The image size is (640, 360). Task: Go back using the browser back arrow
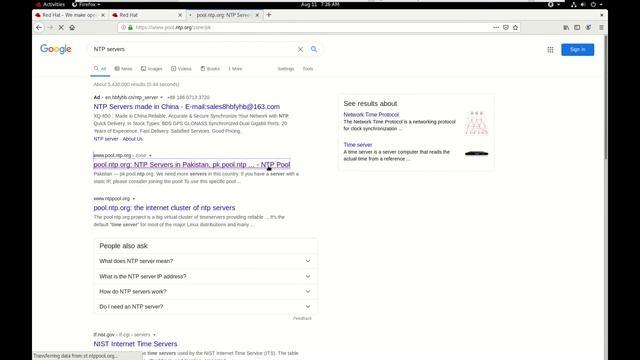[x=39, y=27]
